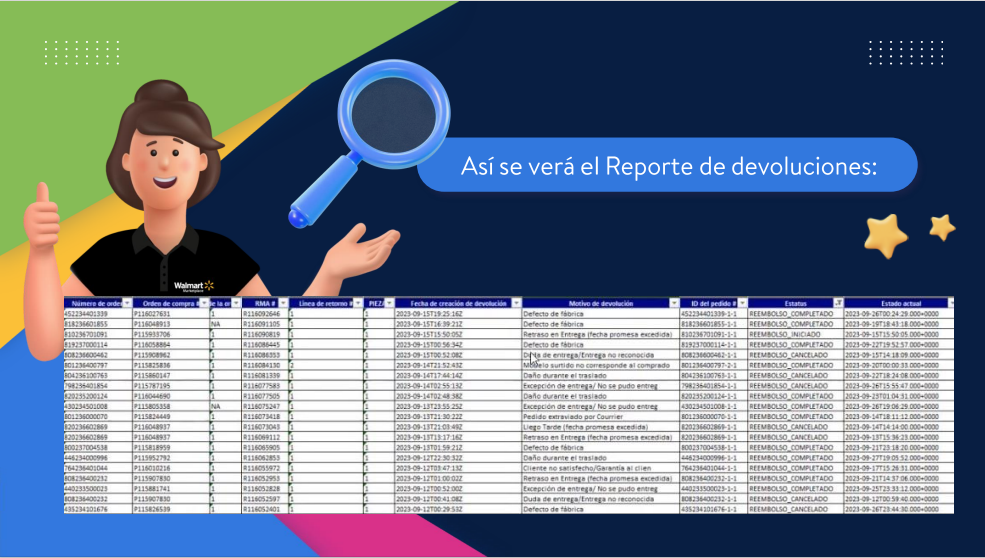
Task: Click purchase order P116048913 cell
Action: (158, 323)
